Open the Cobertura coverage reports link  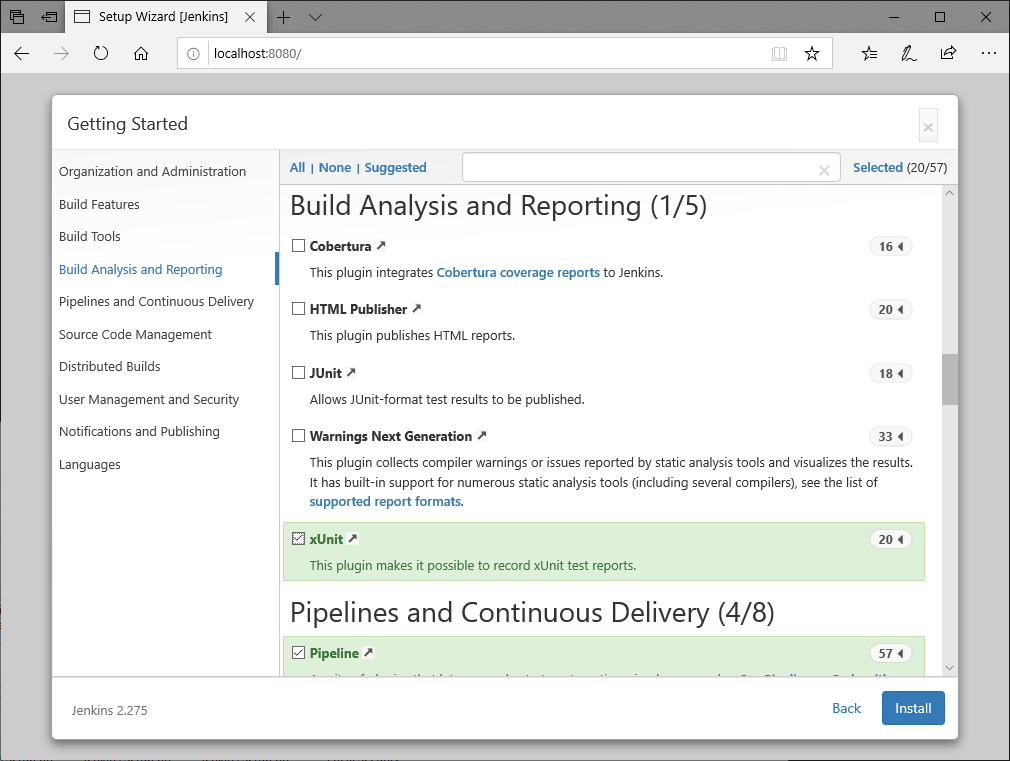pos(518,271)
